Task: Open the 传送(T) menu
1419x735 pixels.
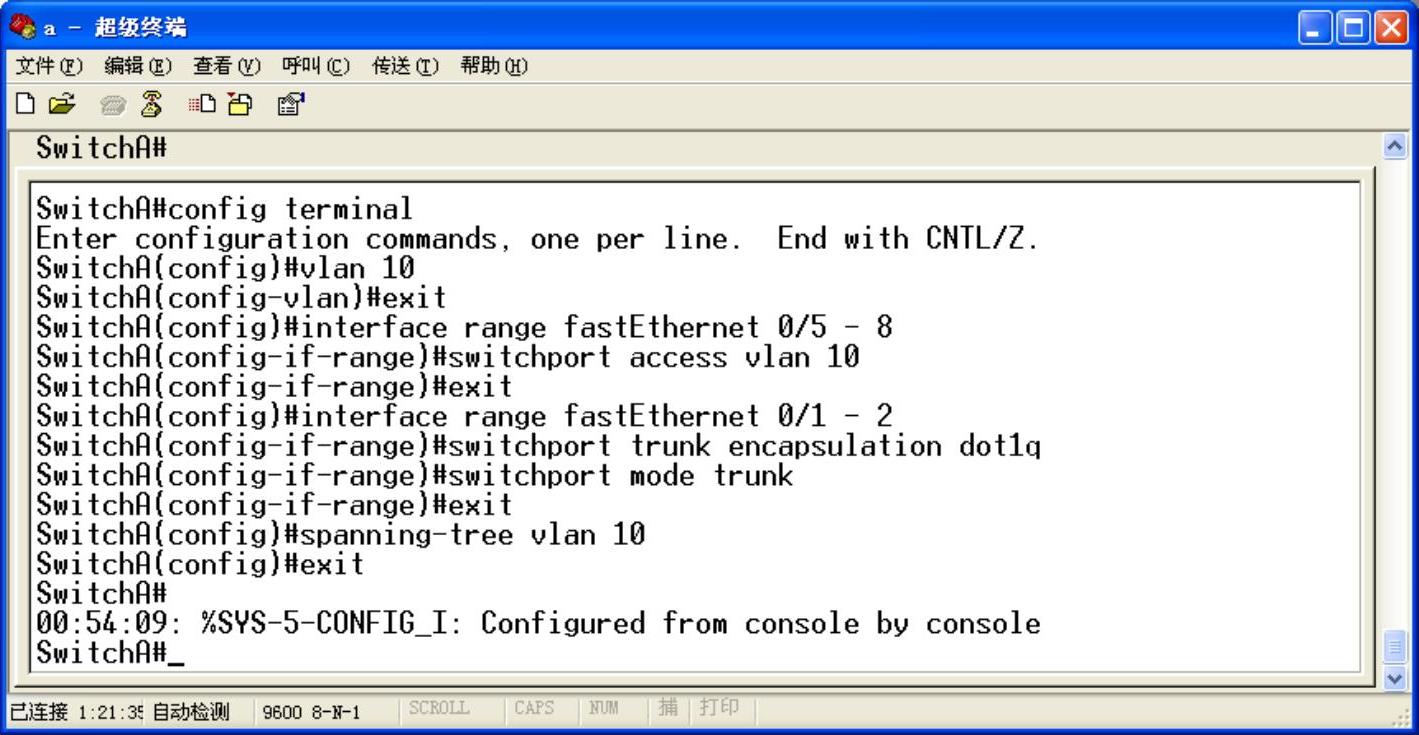Action: pyautogui.click(x=405, y=66)
